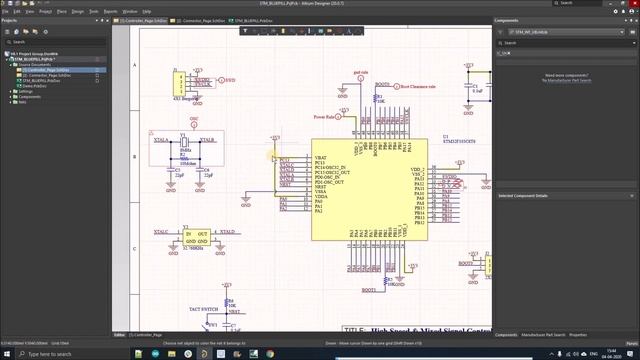Viewport: 640px width, 360px height.
Task: Open the Components panel options dropdown arrow
Action: tap(626, 20)
